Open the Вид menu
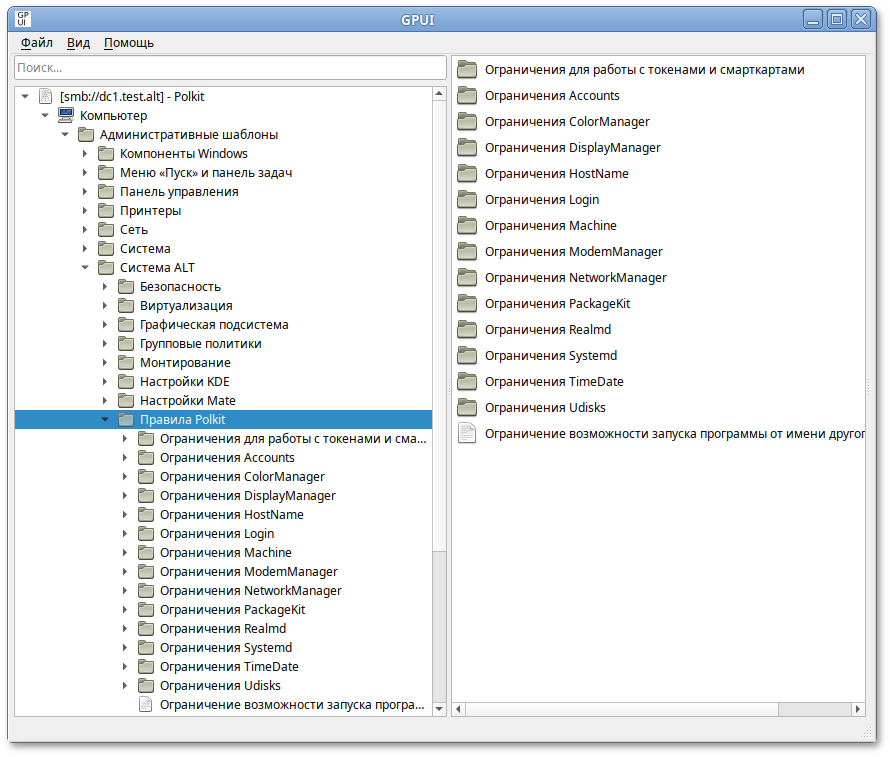890x757 pixels. 79,43
